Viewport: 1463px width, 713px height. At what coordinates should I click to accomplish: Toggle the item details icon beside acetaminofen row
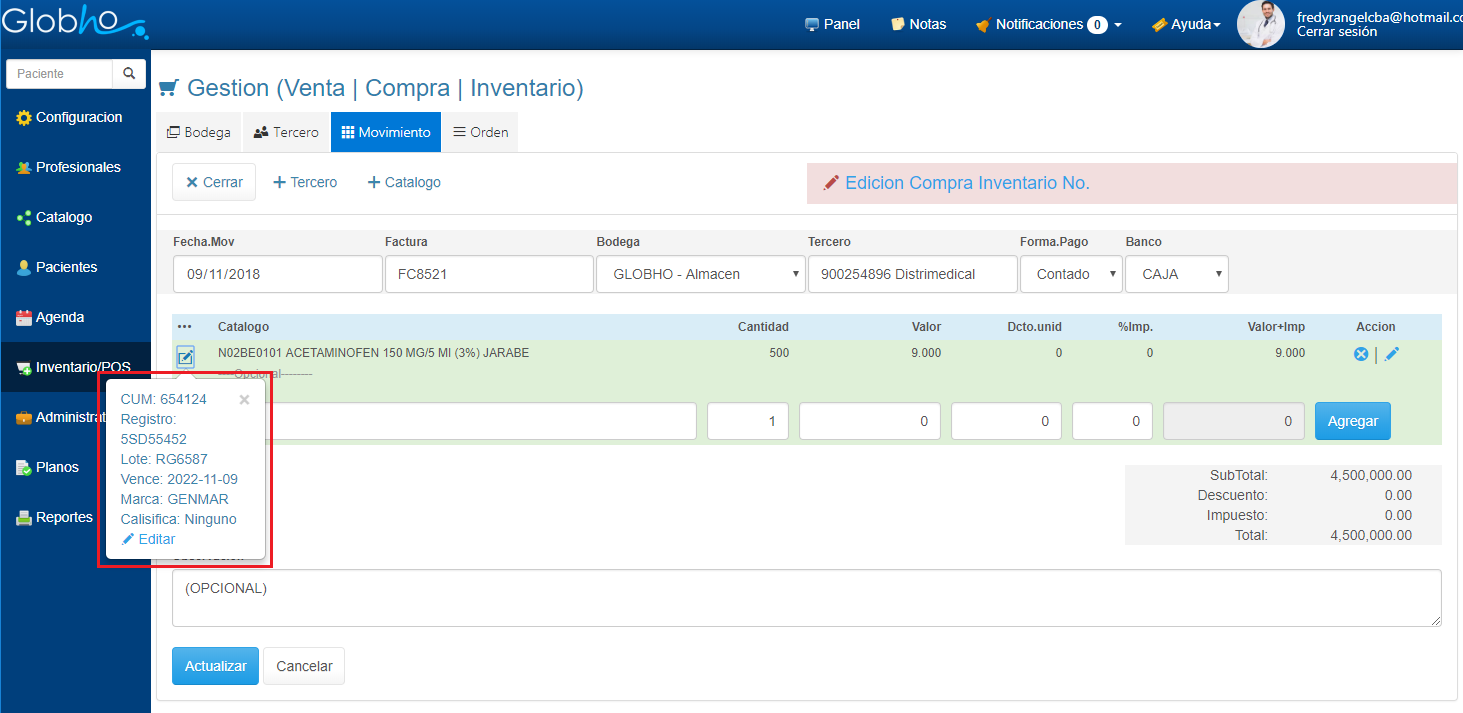pyautogui.click(x=186, y=357)
